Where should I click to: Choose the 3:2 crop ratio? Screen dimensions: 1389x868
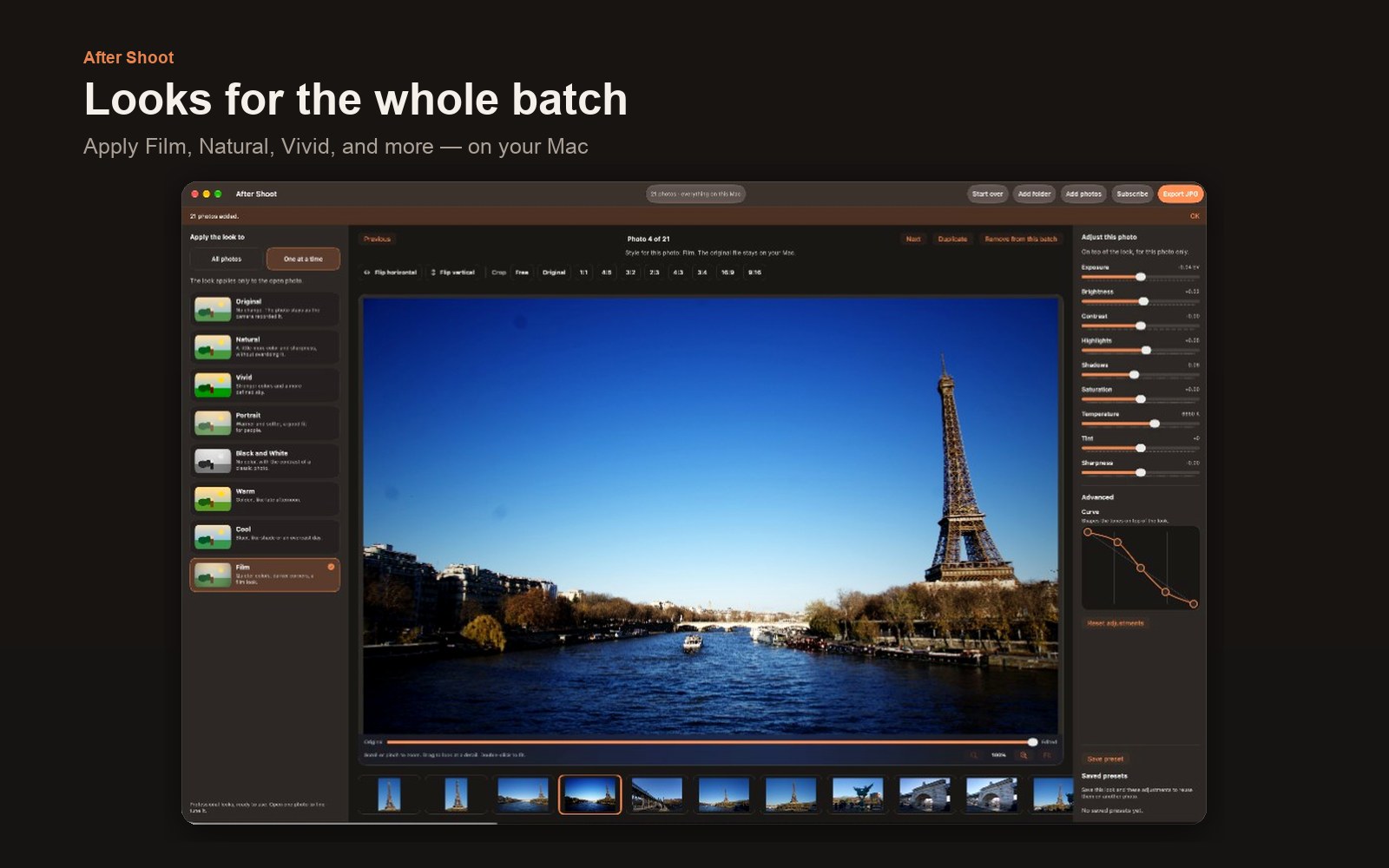pos(630,273)
